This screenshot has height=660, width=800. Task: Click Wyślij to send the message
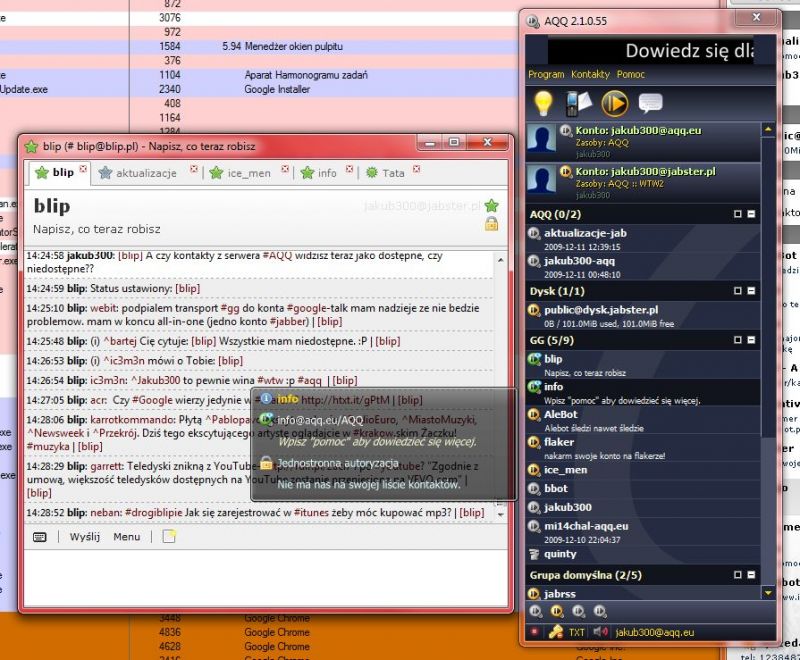click(85, 537)
